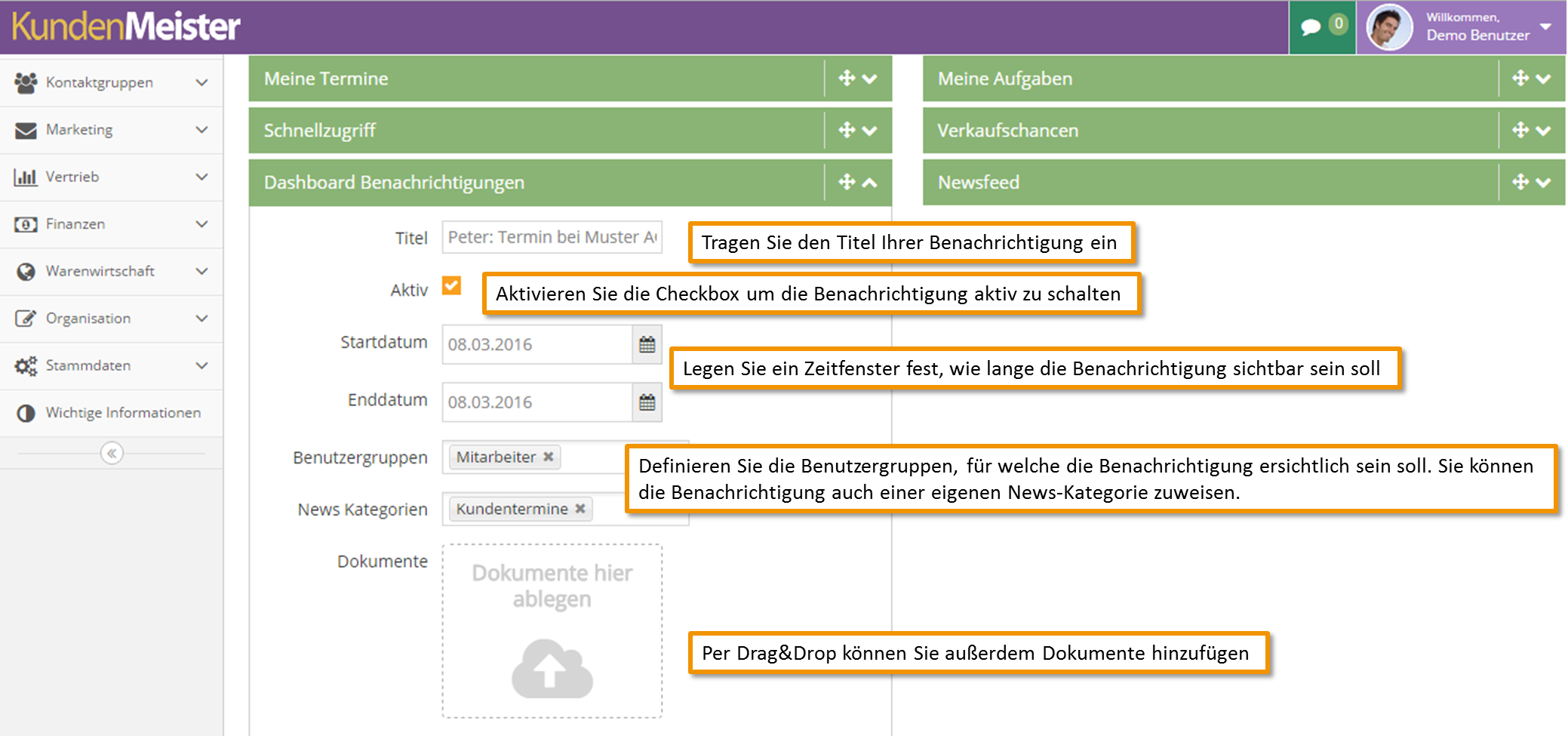Click the Meine Termine panel title

point(326,79)
